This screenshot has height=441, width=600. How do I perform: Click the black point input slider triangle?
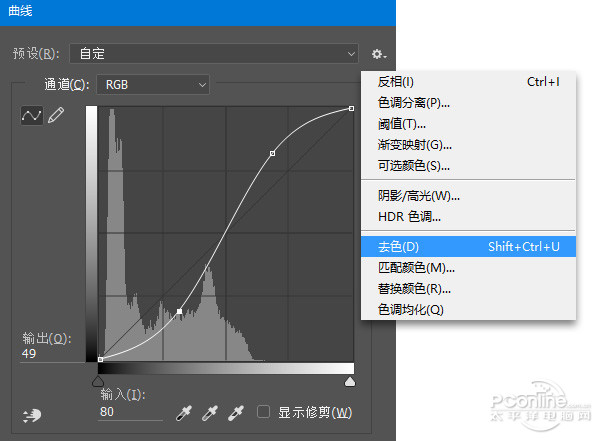(x=98, y=381)
